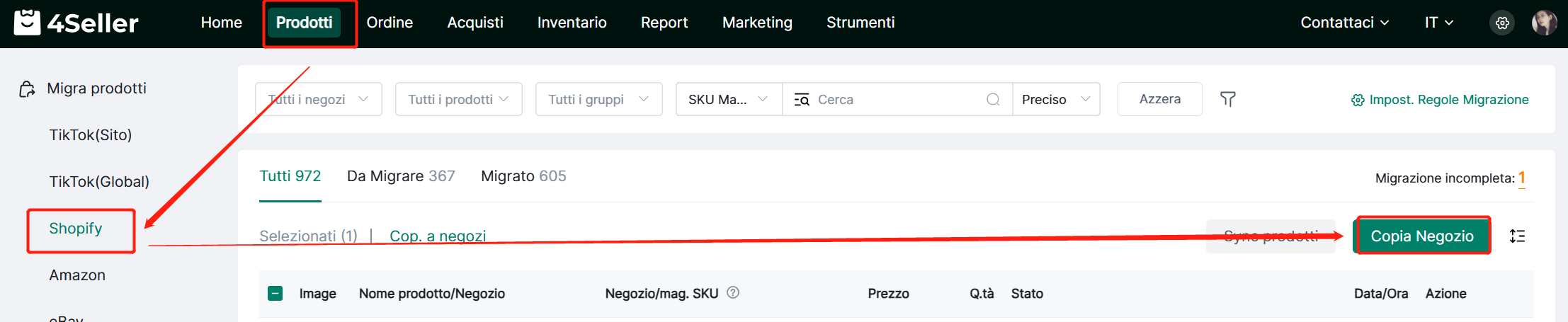Open the user profile avatar
The height and width of the screenshot is (322, 1568).
[x=1544, y=23]
